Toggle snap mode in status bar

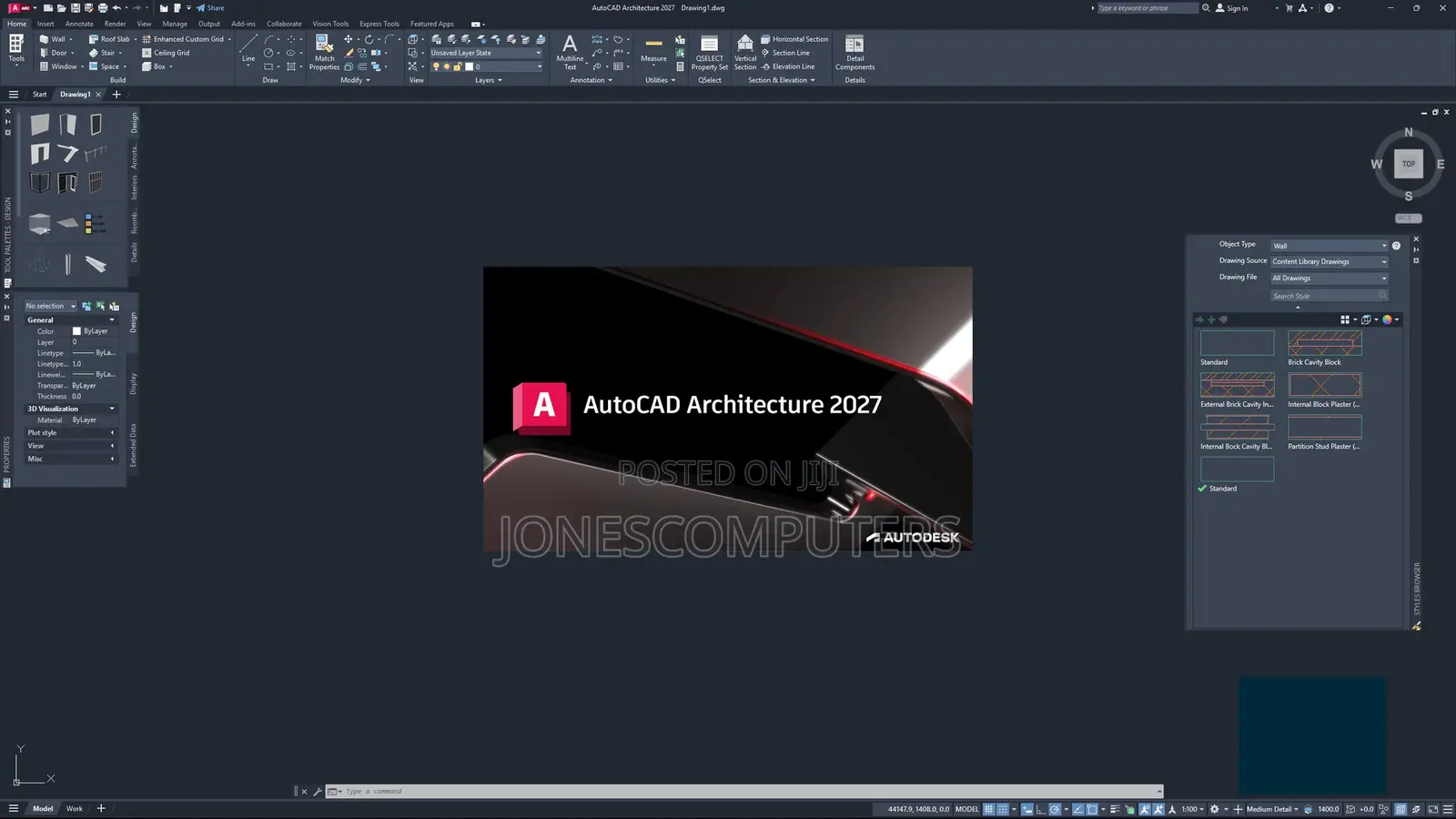1003,809
